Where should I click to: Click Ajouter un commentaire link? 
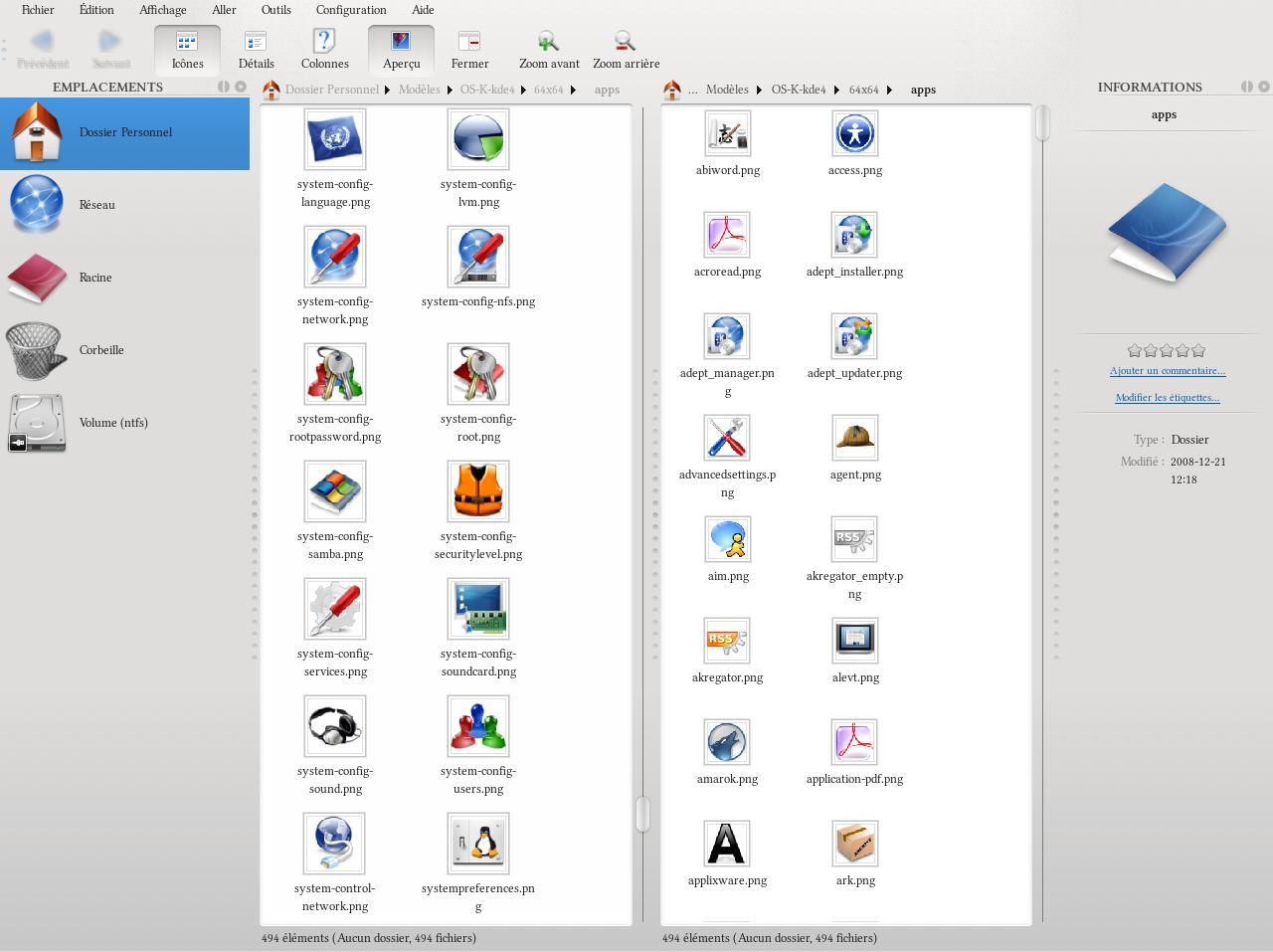tap(1168, 371)
